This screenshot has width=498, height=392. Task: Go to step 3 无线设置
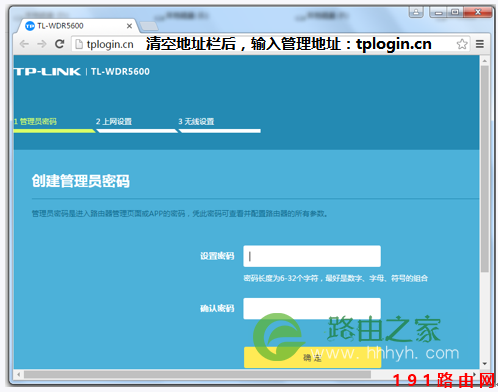tap(196, 122)
